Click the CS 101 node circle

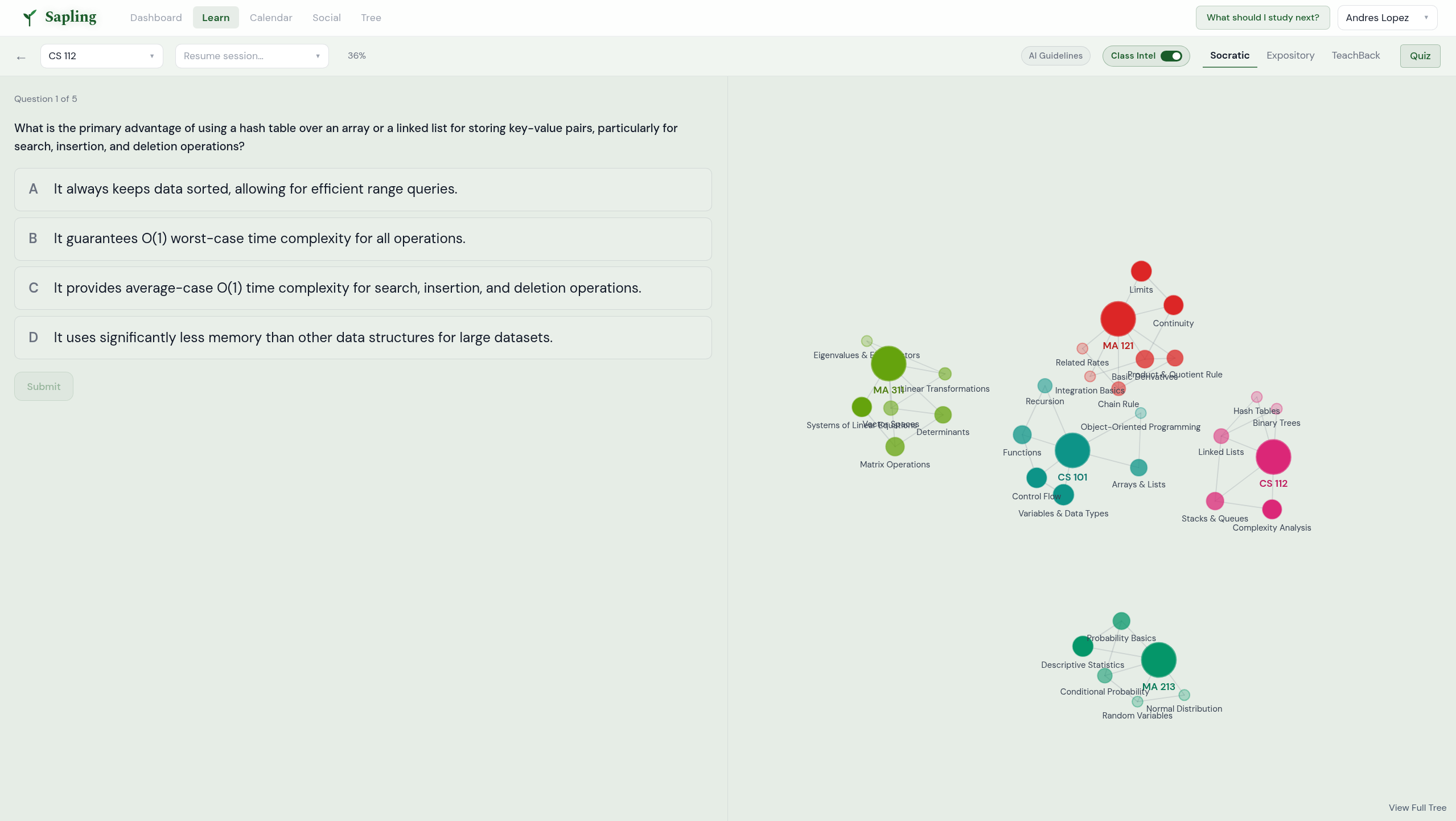click(1072, 450)
